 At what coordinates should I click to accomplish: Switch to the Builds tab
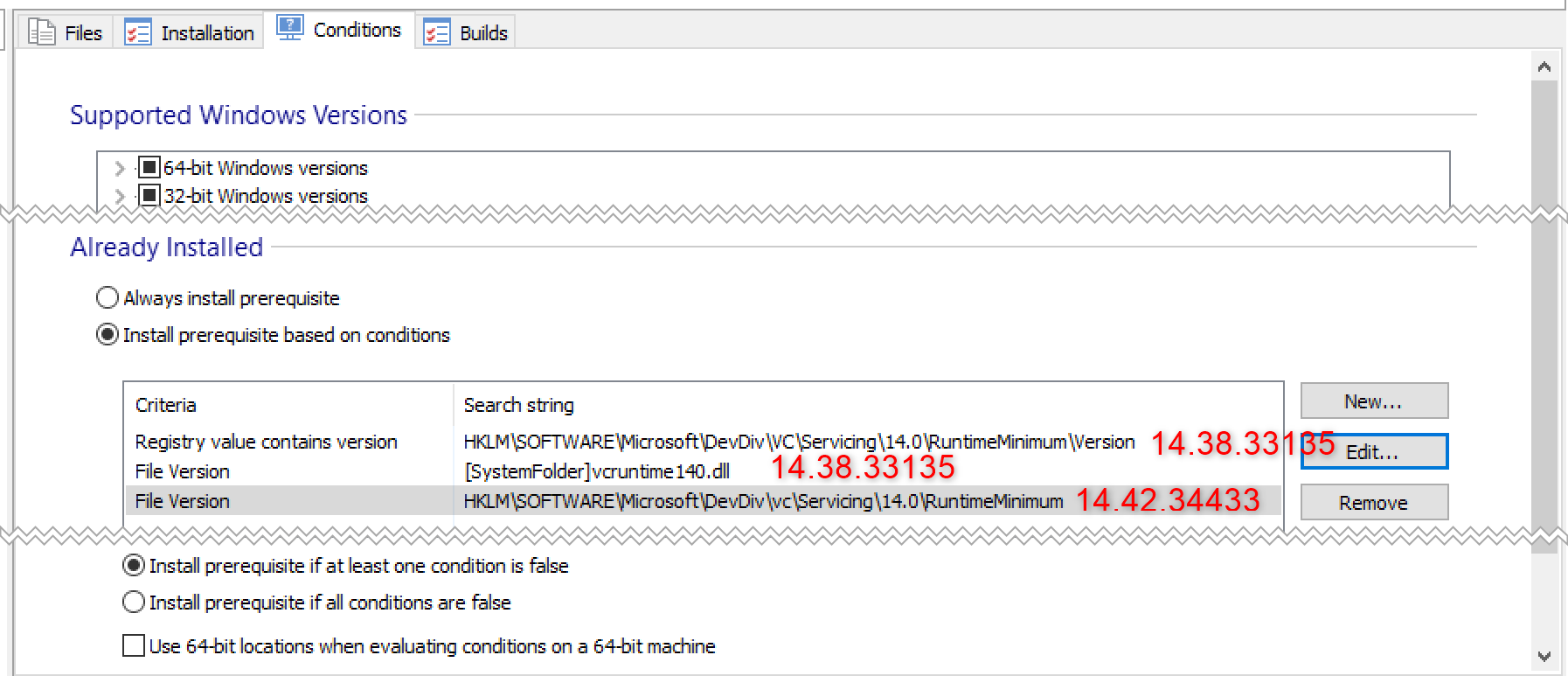pyautogui.click(x=482, y=33)
